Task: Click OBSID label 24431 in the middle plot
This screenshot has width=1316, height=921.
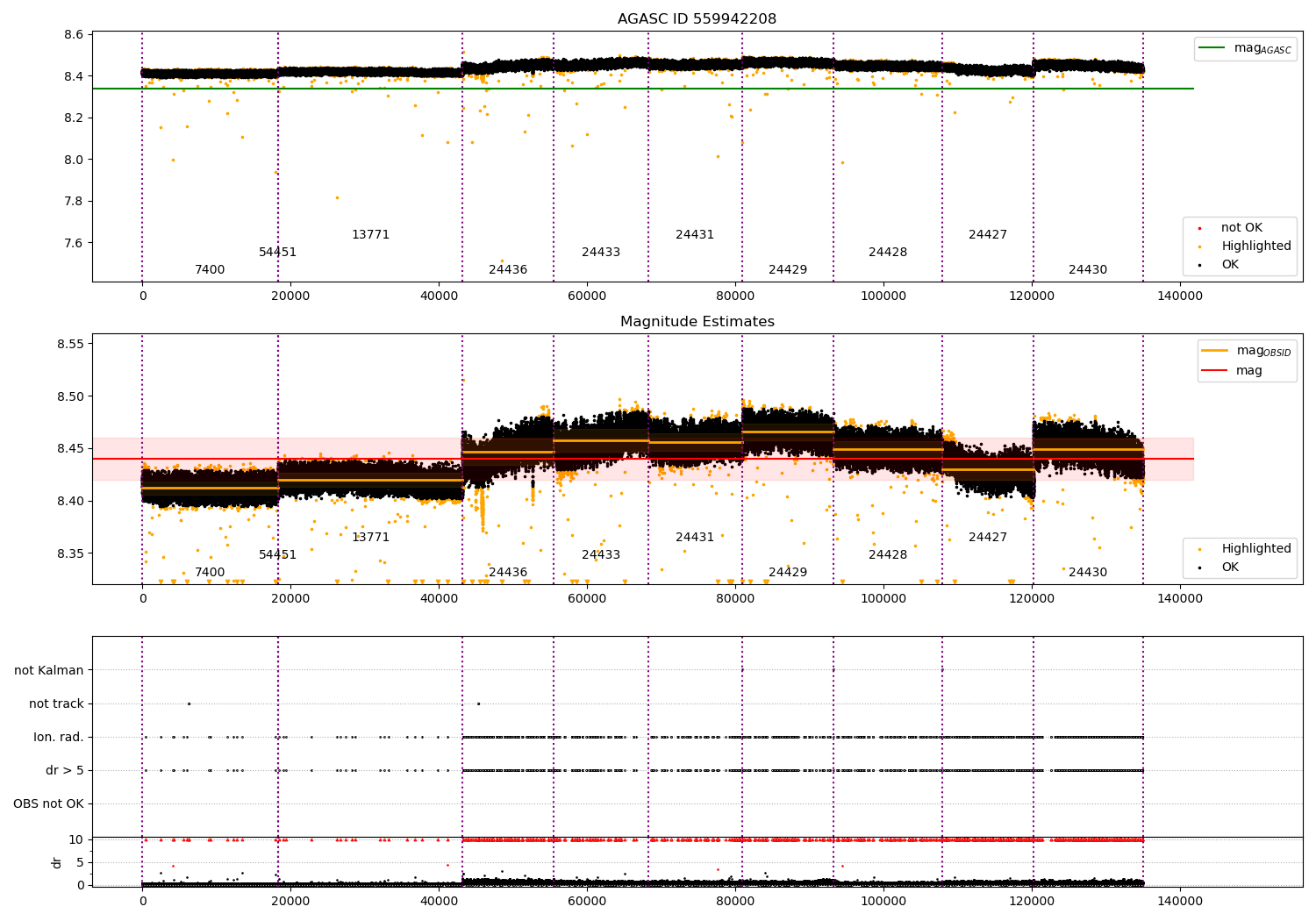Action: coord(695,538)
